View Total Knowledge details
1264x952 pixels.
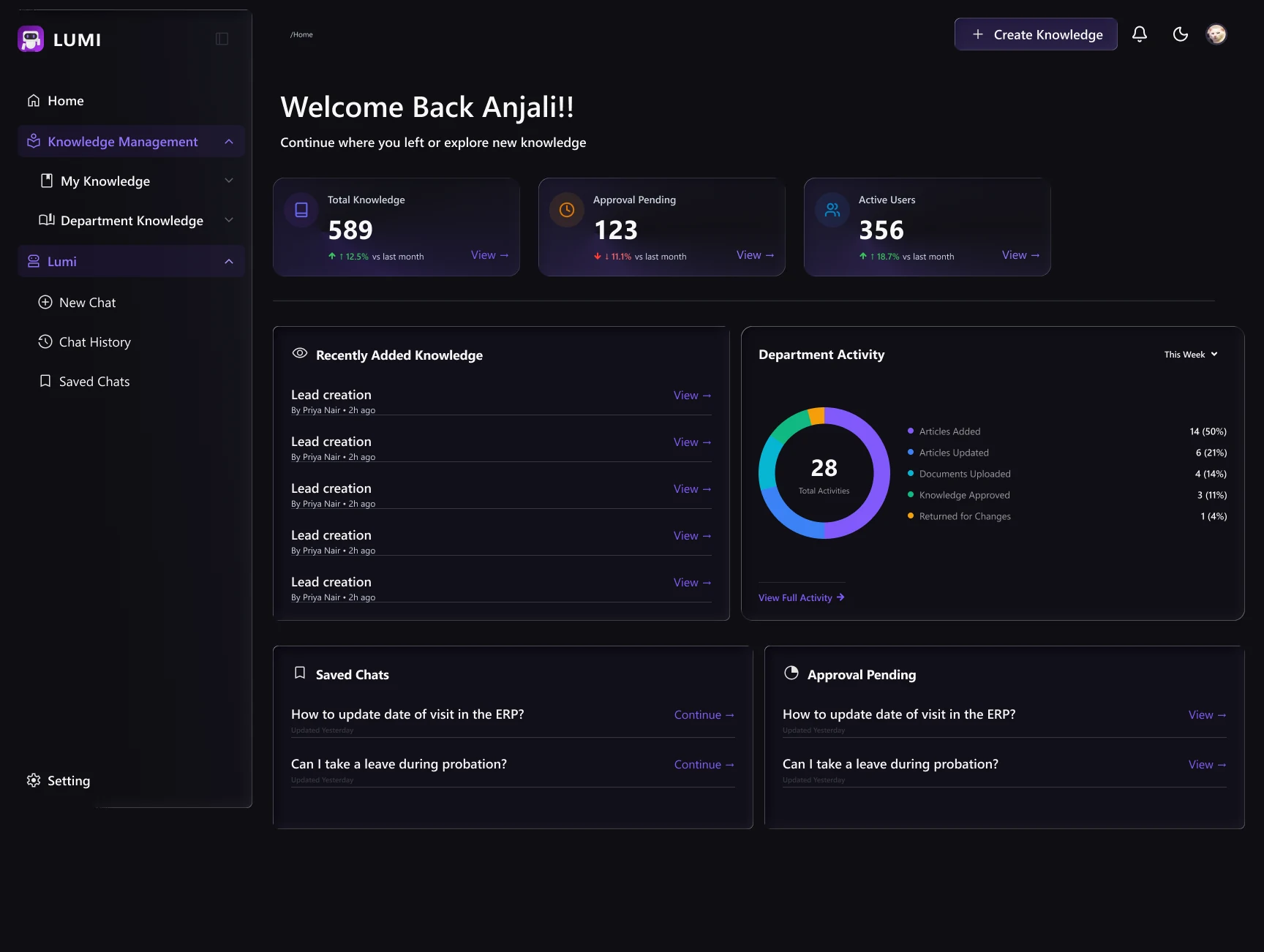tap(489, 255)
